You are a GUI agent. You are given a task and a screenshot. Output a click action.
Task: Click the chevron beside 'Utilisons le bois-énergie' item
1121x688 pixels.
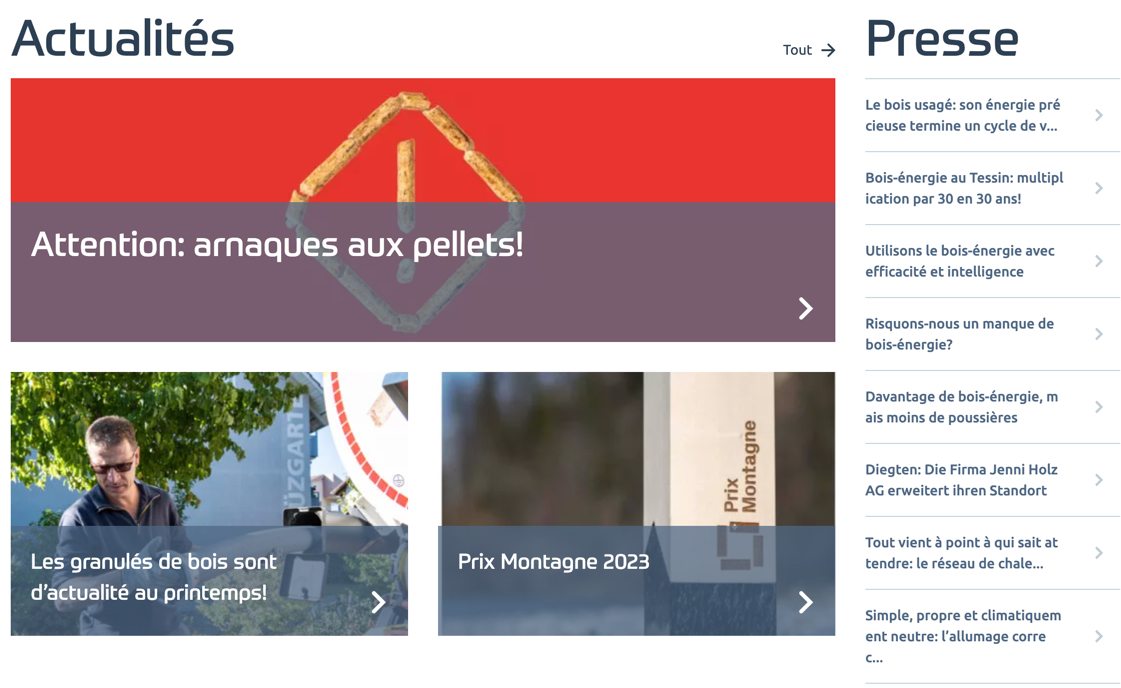[1099, 261]
